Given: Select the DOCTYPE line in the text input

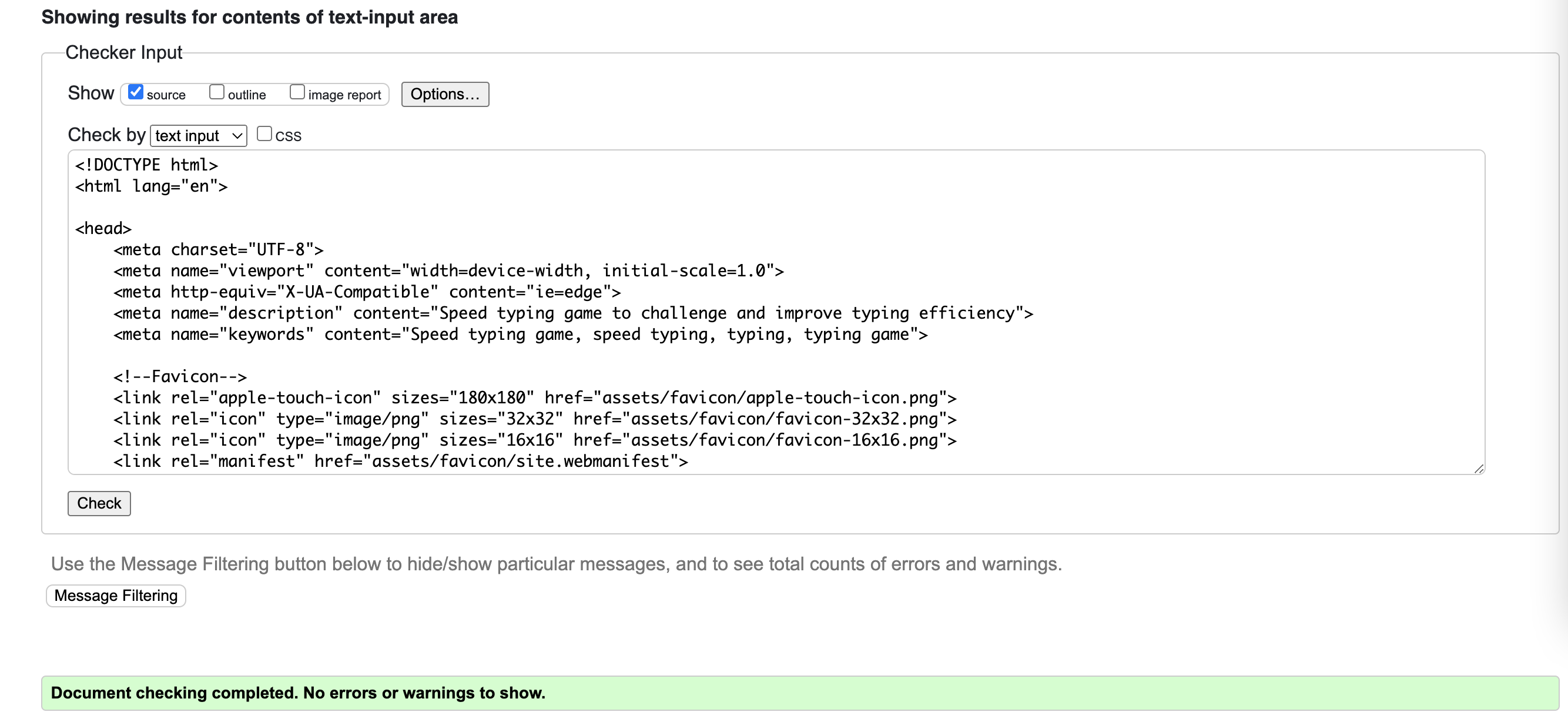Looking at the screenshot, I should (146, 164).
